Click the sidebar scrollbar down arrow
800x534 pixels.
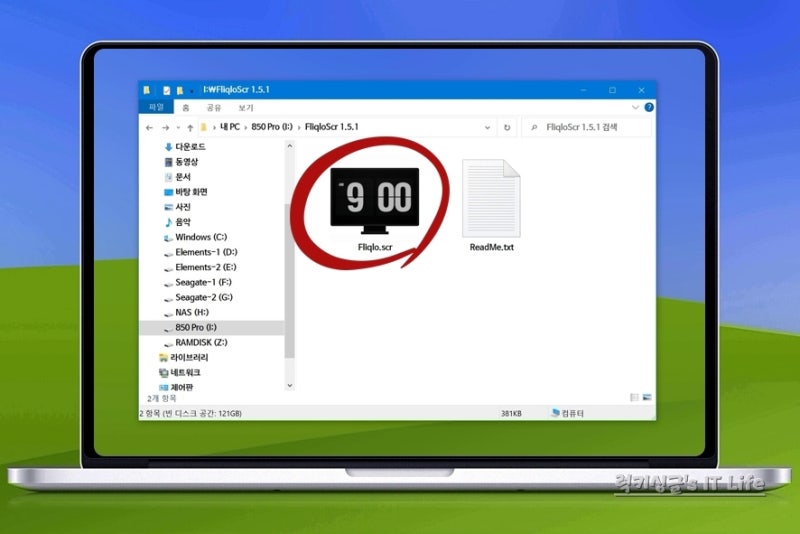(x=290, y=386)
